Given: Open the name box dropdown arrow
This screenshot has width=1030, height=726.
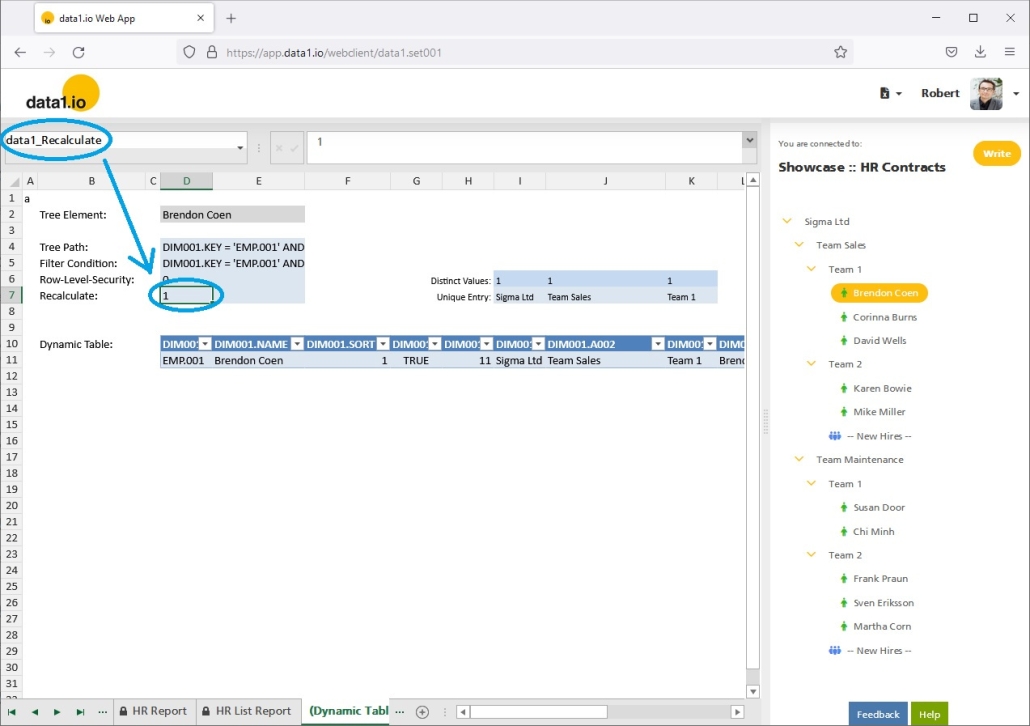Looking at the screenshot, I should click(x=240, y=148).
